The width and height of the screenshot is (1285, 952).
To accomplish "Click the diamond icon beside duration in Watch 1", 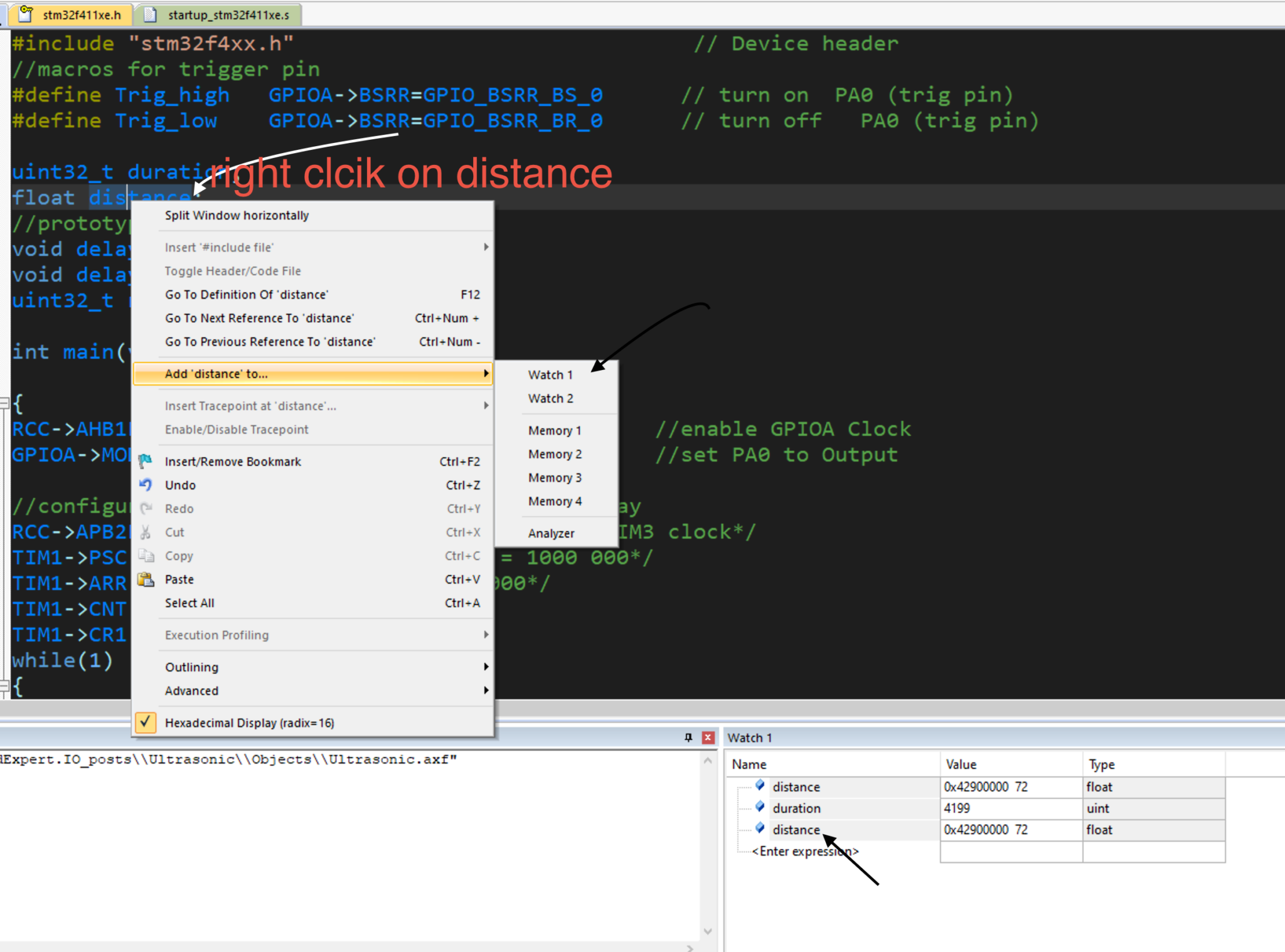I will pyautogui.click(x=760, y=808).
